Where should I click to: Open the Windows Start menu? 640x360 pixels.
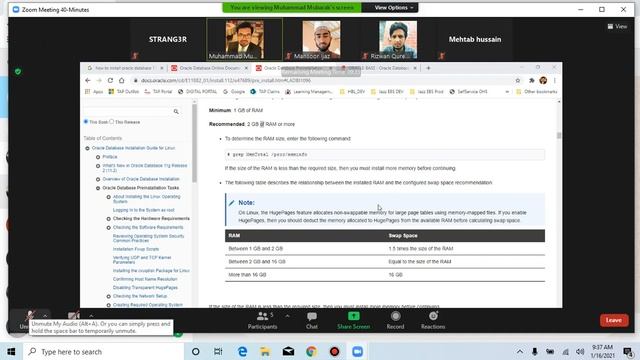(x=11, y=351)
